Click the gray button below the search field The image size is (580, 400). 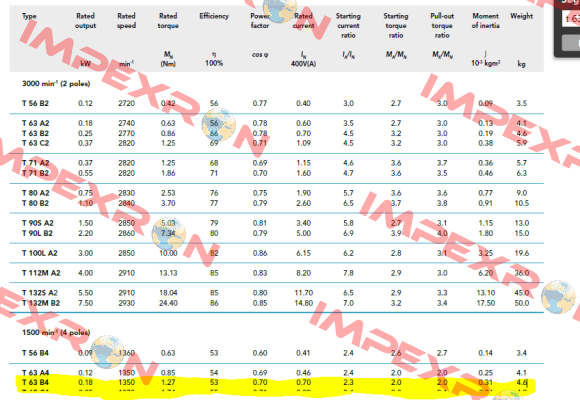571,43
